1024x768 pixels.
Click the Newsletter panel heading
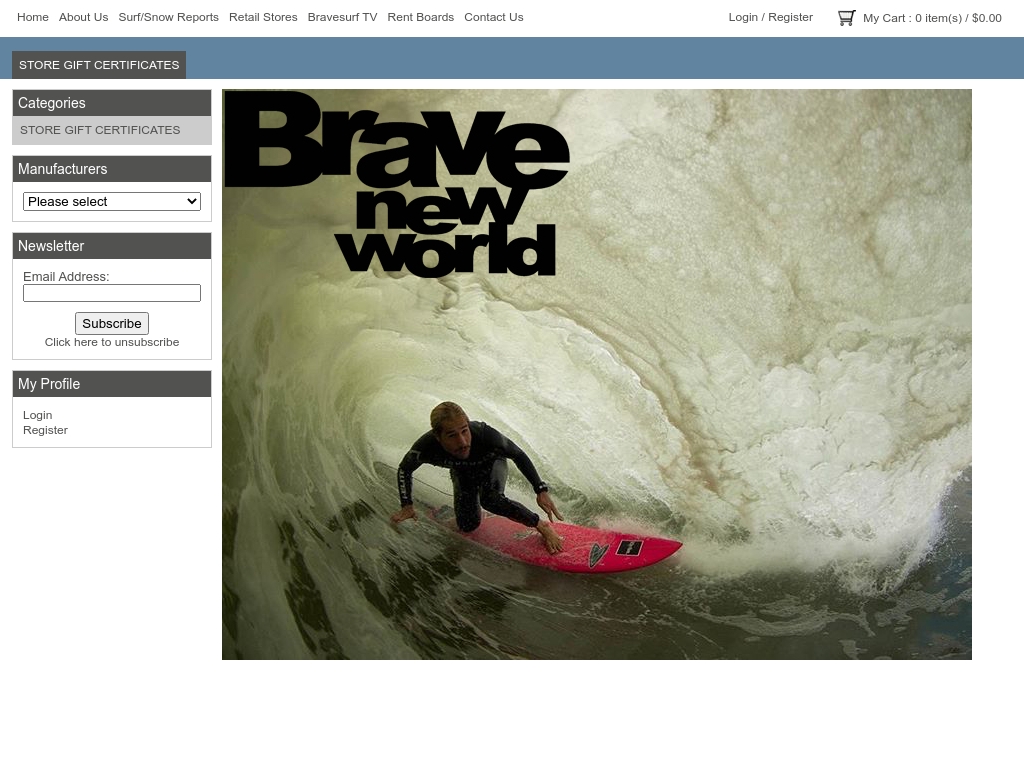pos(112,246)
